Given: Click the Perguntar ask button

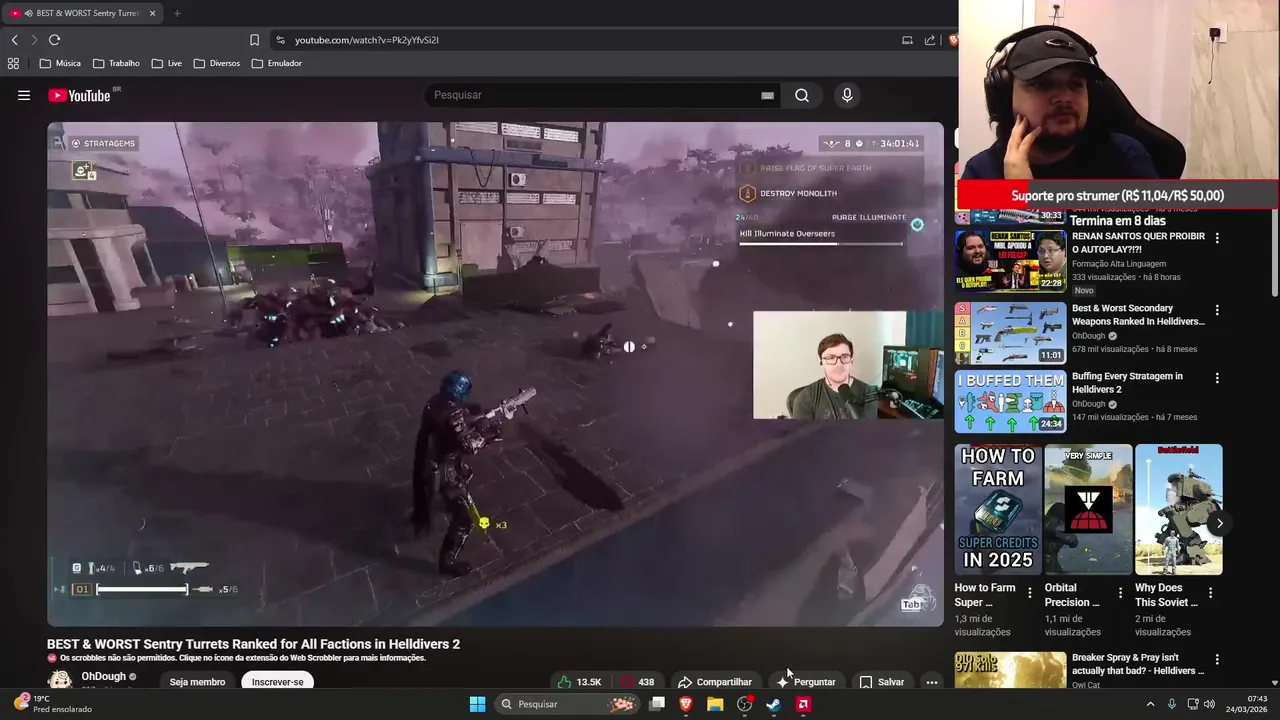Looking at the screenshot, I should [805, 682].
